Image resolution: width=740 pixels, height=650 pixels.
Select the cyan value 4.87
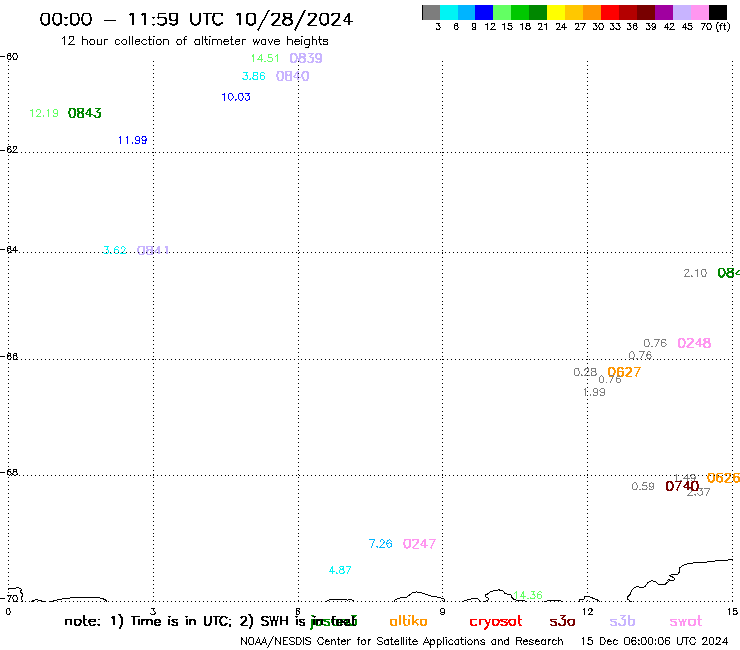point(340,570)
